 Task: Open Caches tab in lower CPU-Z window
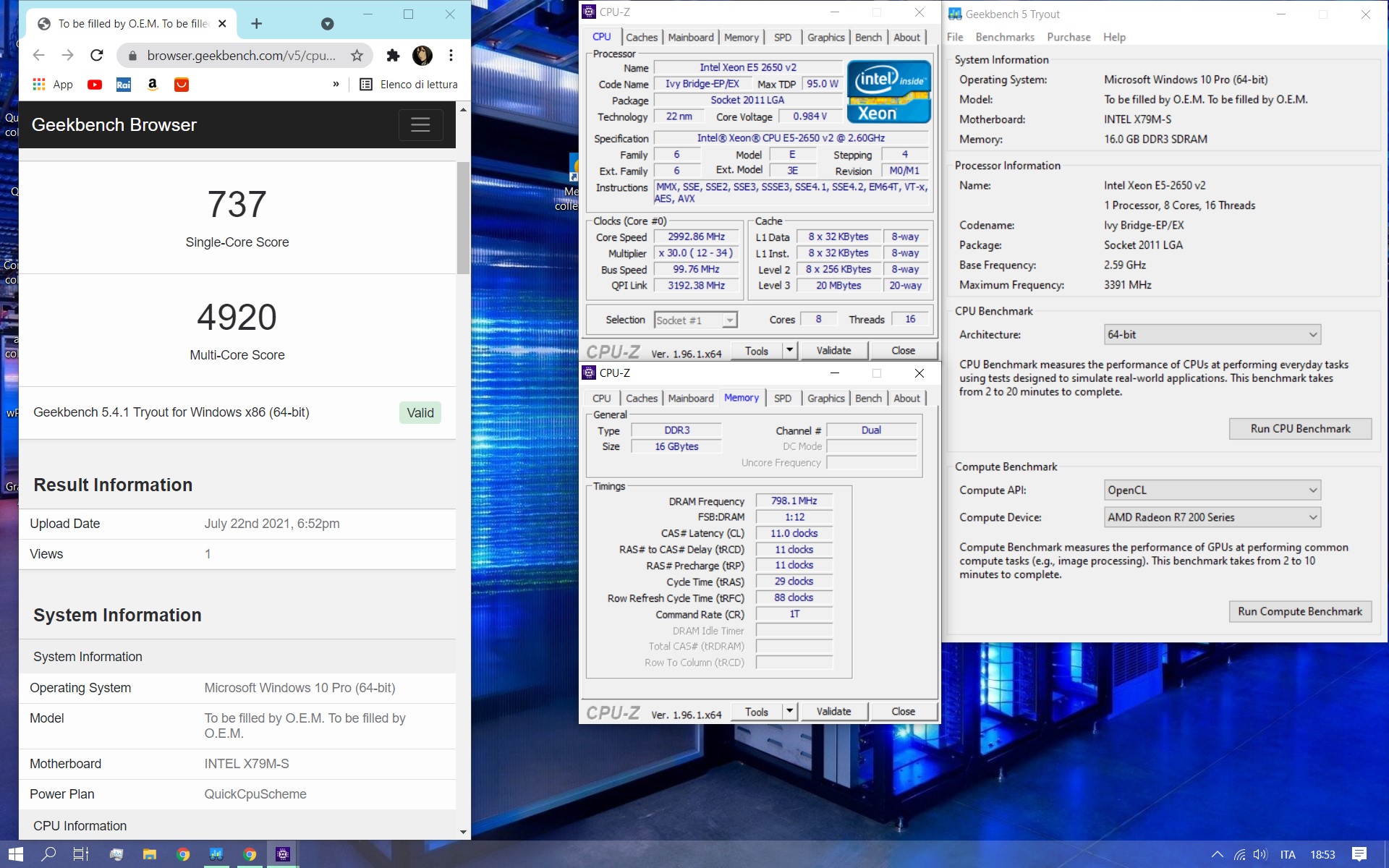point(642,398)
